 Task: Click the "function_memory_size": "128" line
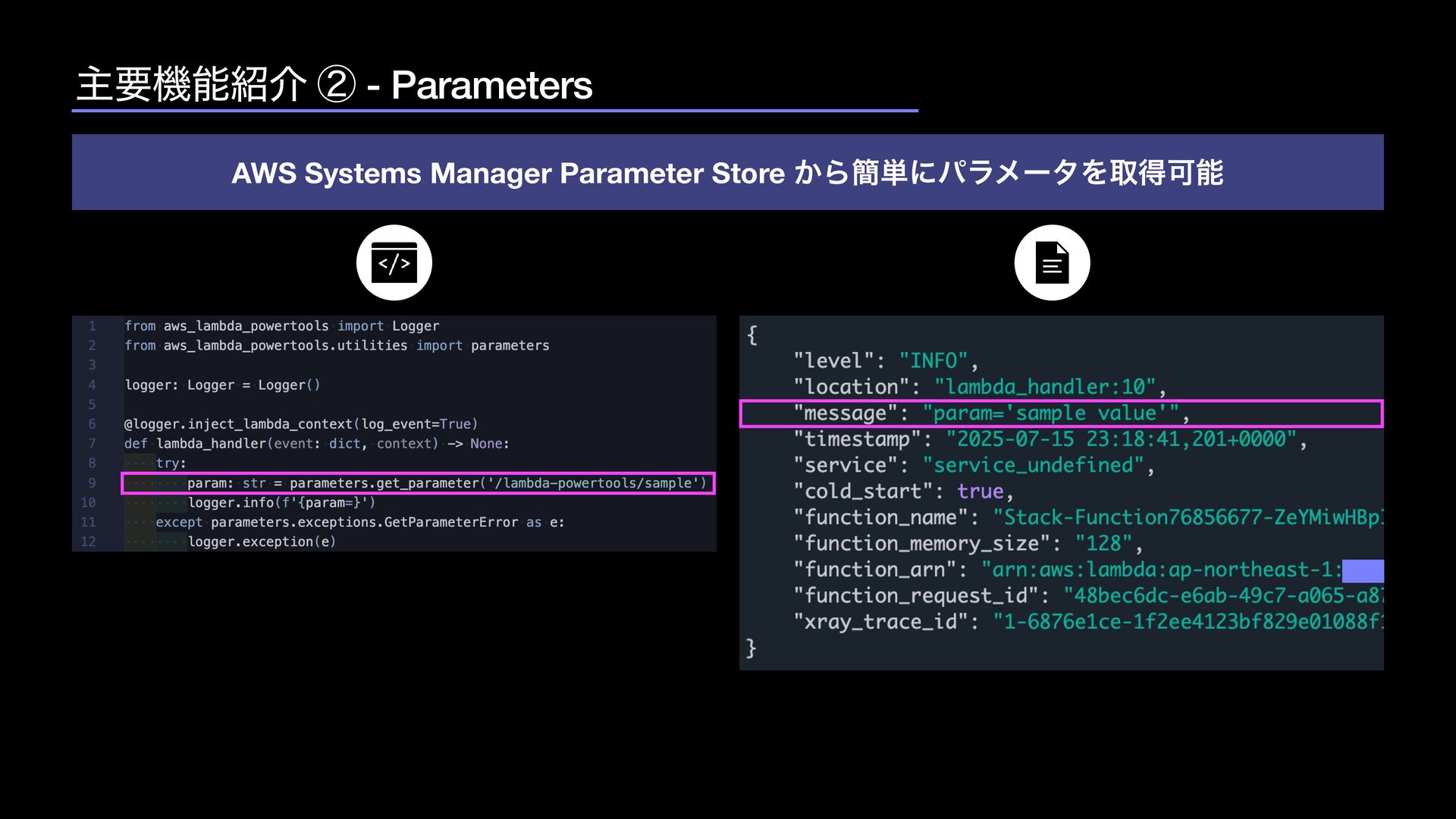pyautogui.click(x=968, y=544)
